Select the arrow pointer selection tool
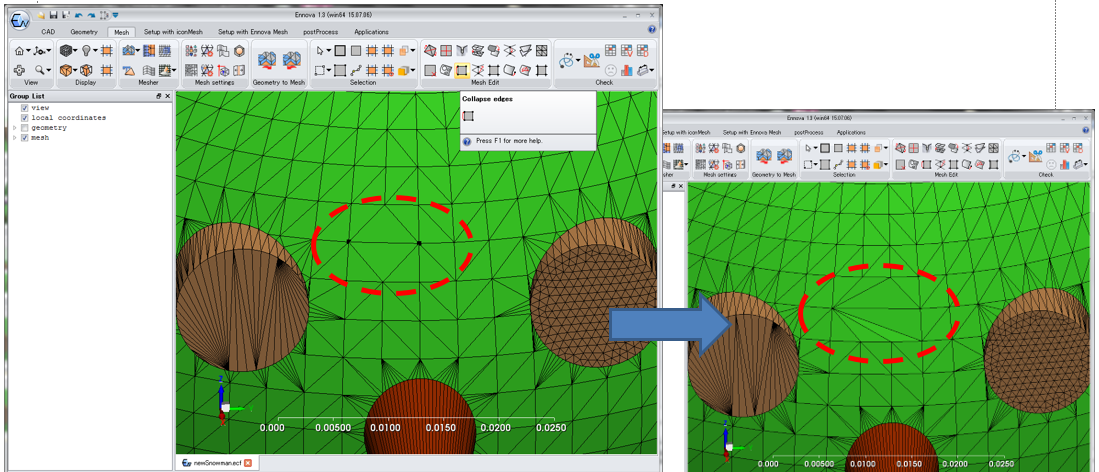The width and height of the screenshot is (1099, 472). 321,50
